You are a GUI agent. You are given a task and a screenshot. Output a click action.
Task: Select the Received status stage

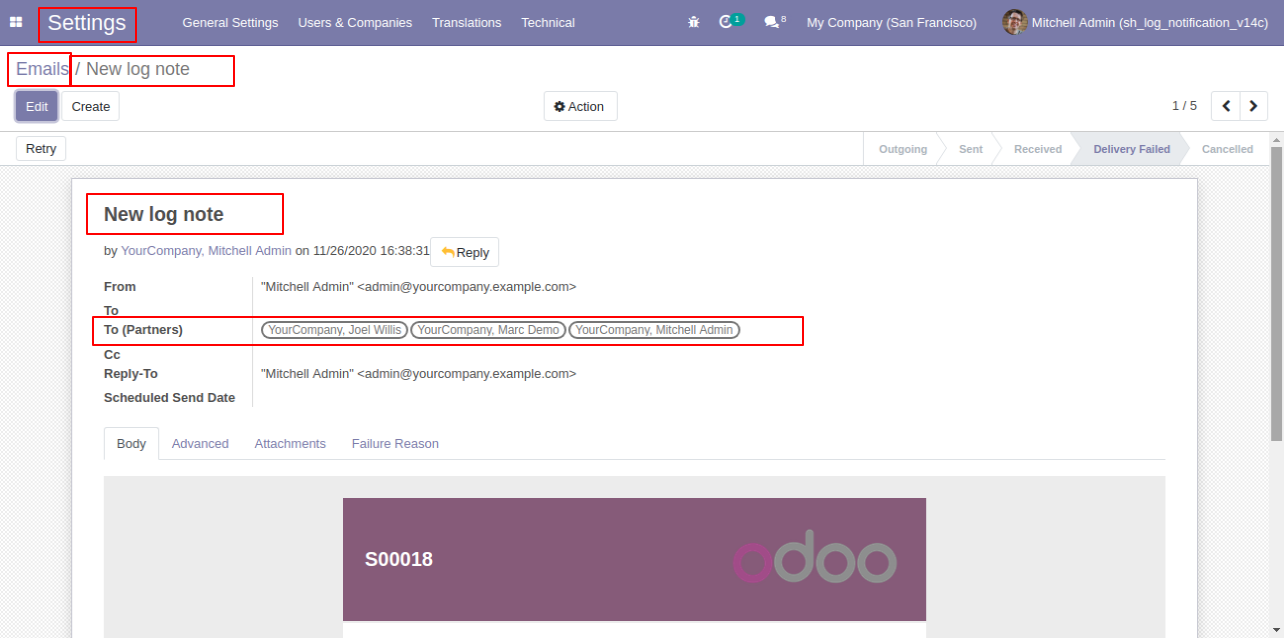tap(1037, 149)
